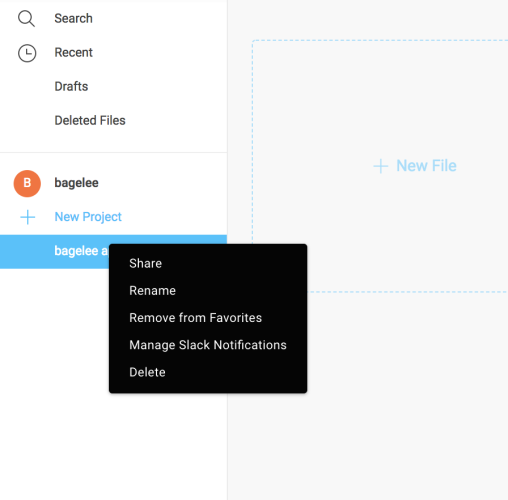Click the New Project plus icon
The width and height of the screenshot is (508, 500).
28,217
